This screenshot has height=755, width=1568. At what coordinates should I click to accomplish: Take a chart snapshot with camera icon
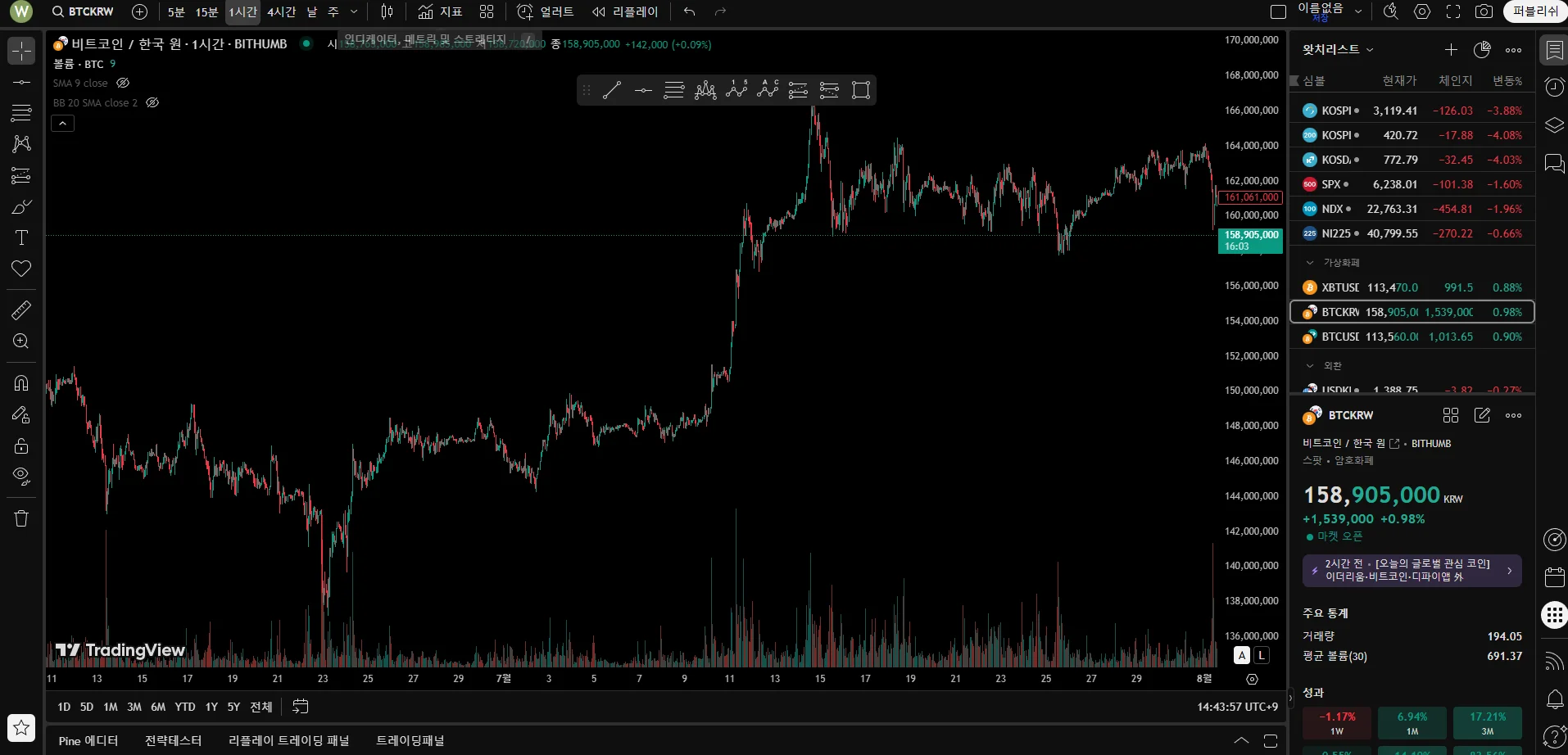1484,11
